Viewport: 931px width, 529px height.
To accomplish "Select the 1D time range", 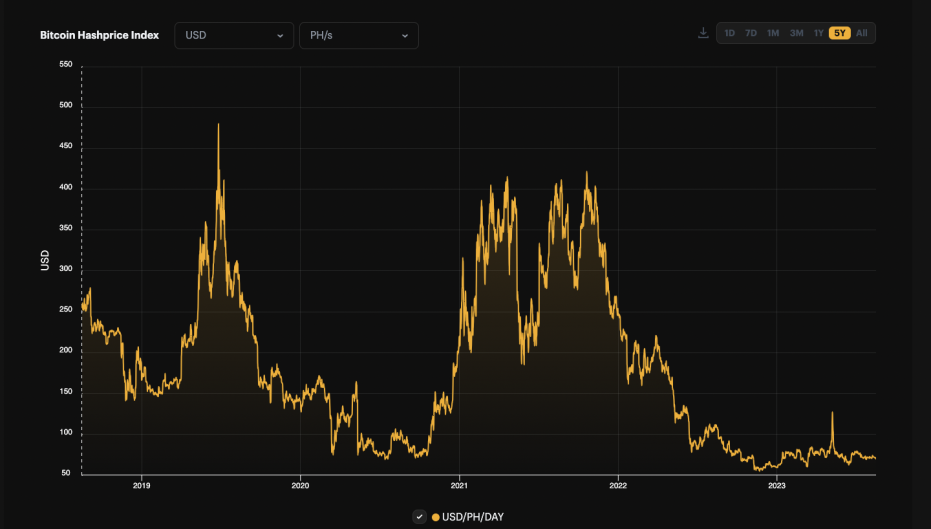I will pos(729,33).
